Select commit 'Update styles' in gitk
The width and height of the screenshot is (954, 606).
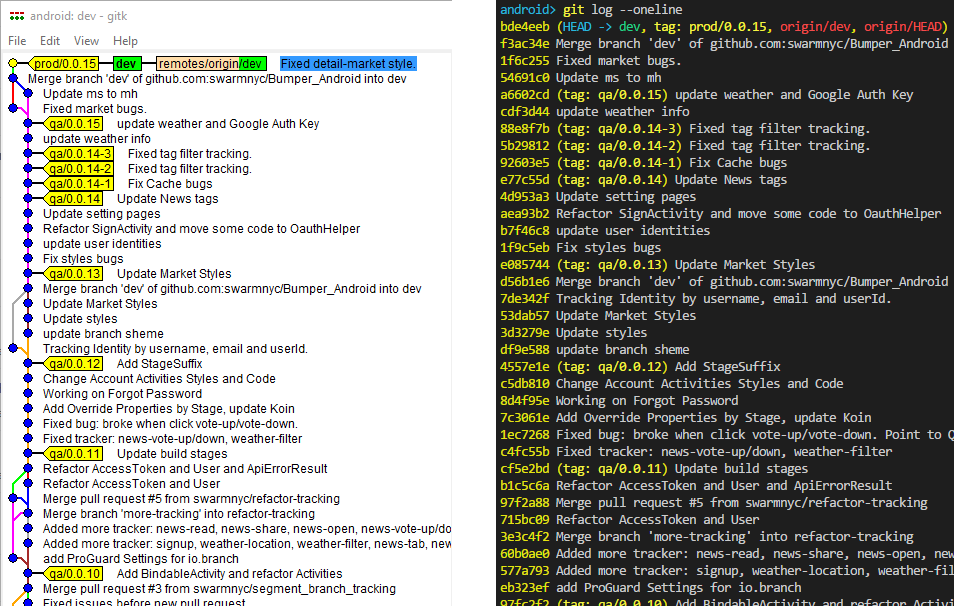pyautogui.click(x=80, y=319)
